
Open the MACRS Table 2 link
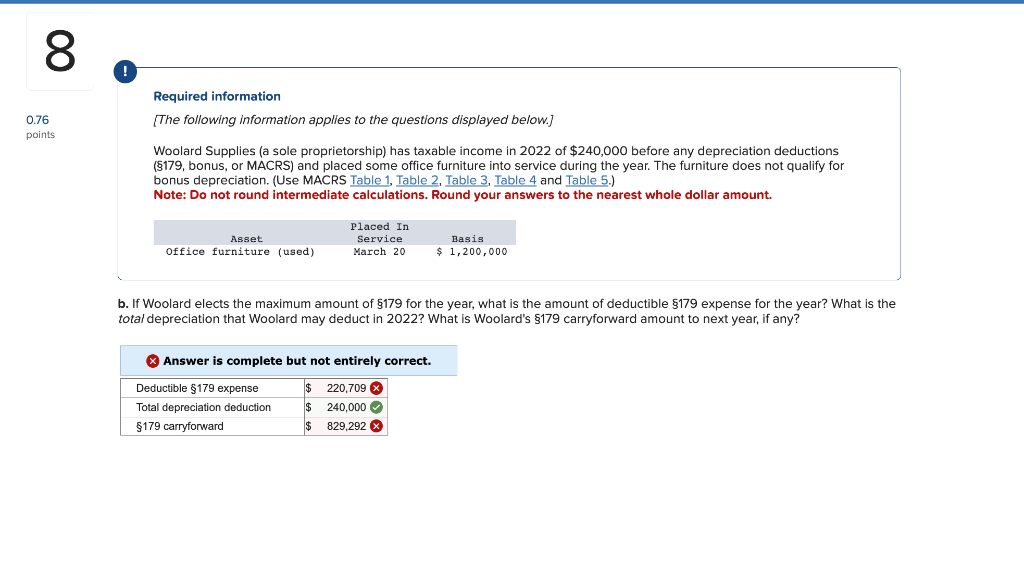[417, 180]
